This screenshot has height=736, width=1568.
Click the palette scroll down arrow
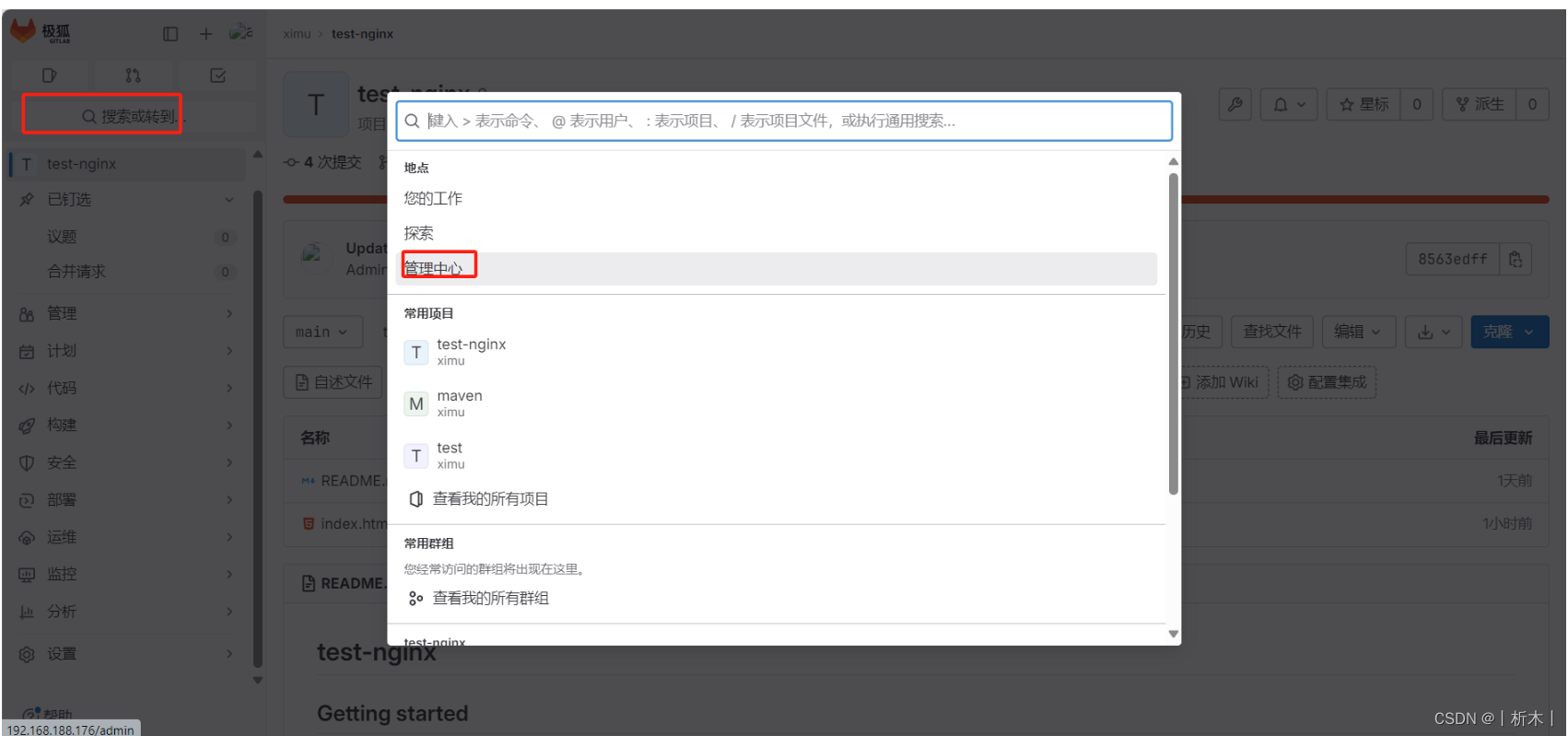pos(1173,634)
